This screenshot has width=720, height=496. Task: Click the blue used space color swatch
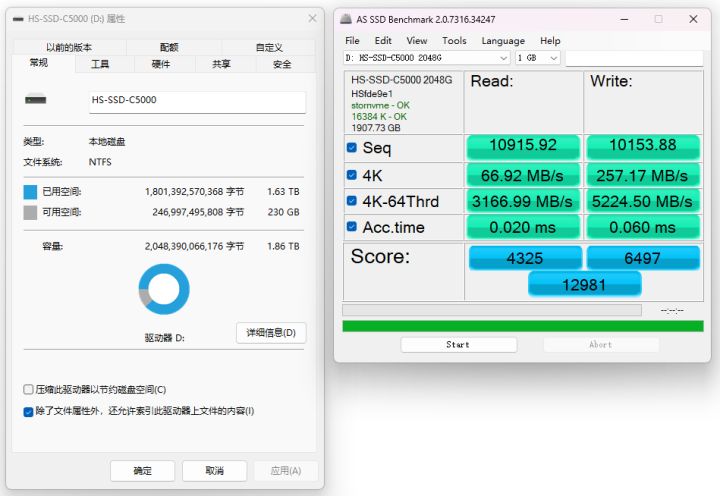(30, 192)
